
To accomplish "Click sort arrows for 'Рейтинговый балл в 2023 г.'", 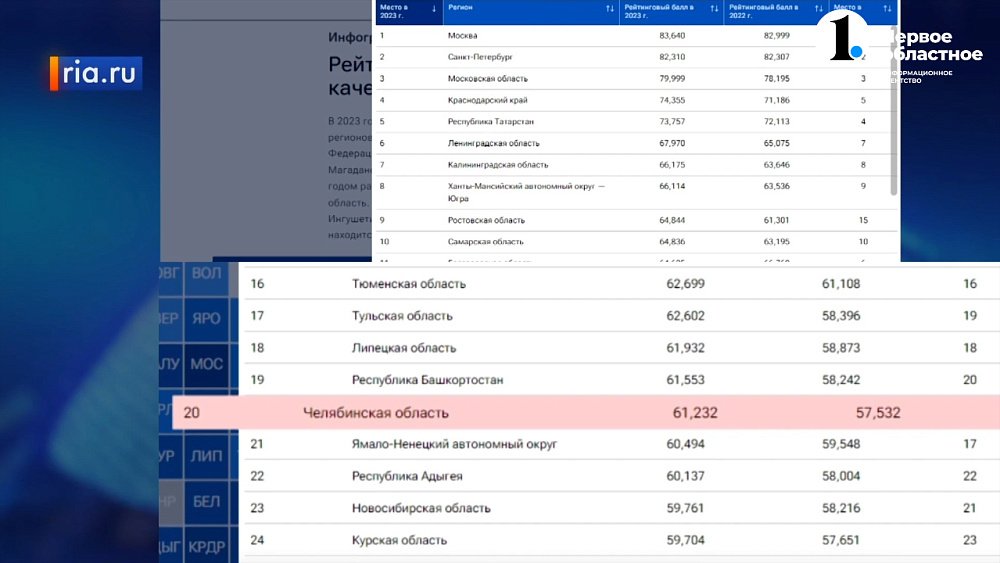I will [x=714, y=9].
